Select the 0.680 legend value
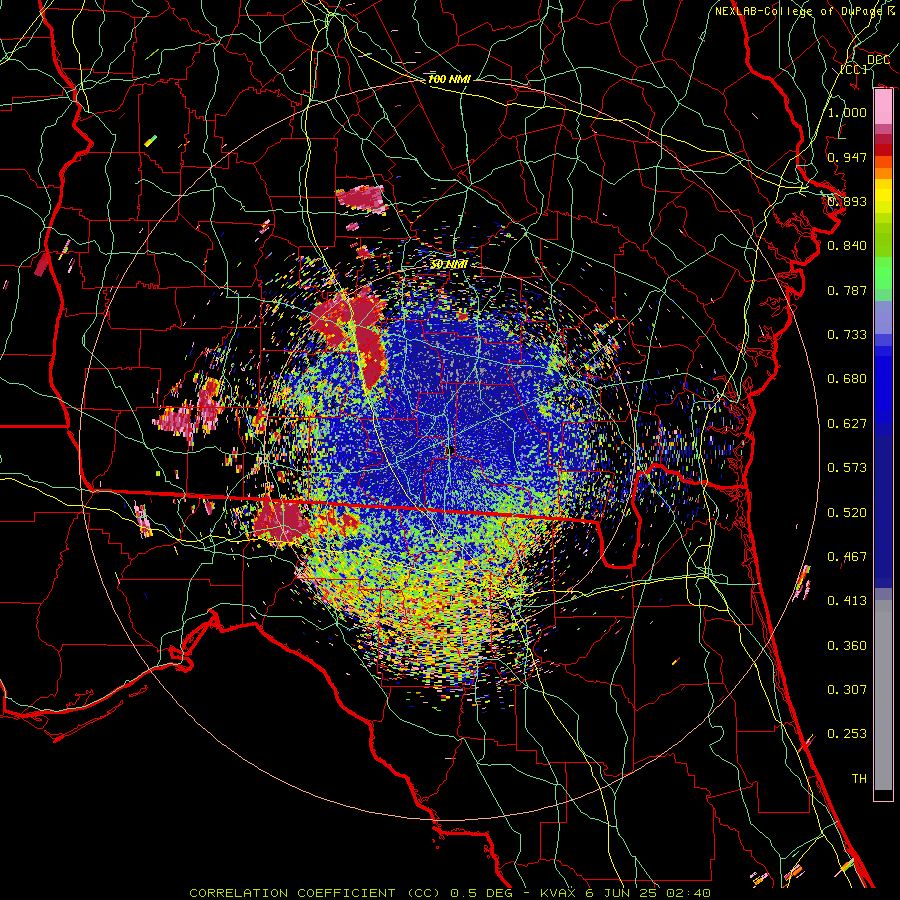This screenshot has width=900, height=900. pyautogui.click(x=847, y=379)
